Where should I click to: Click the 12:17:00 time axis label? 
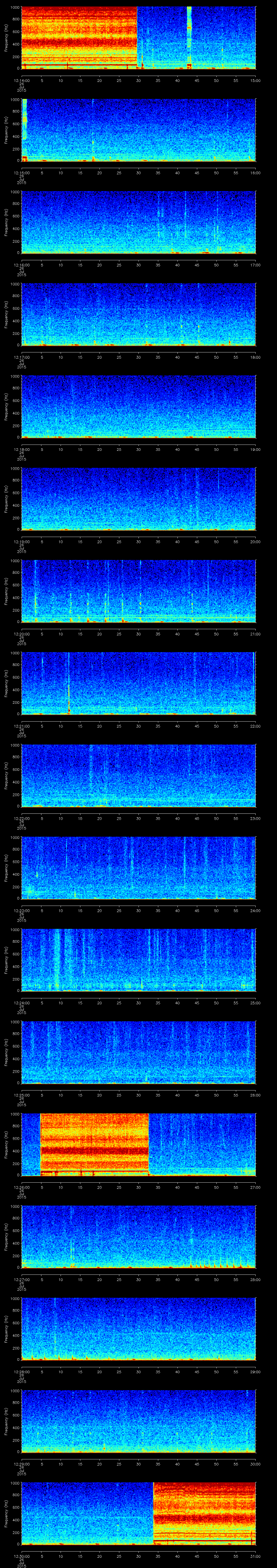[x=21, y=357]
